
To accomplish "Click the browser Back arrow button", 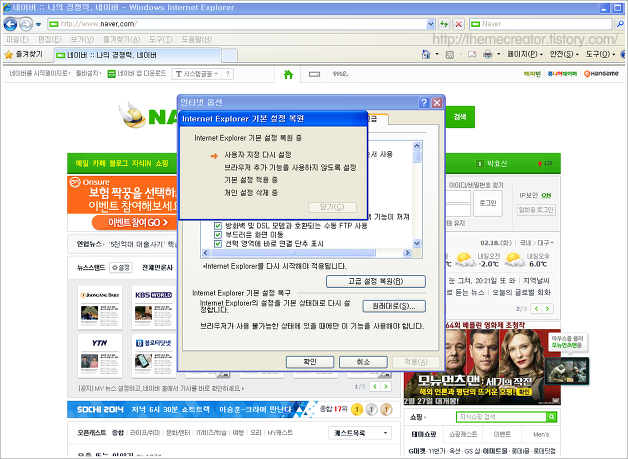I will [10, 24].
